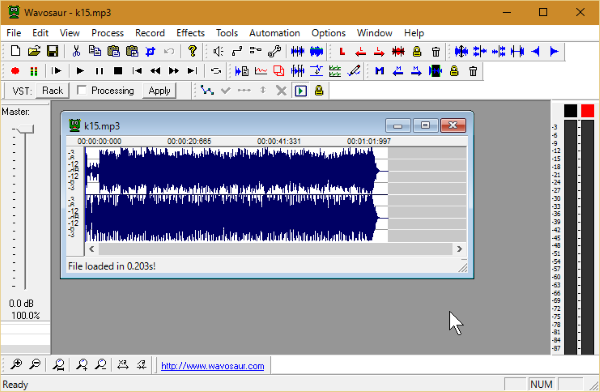Open the Window menu
Viewport: 600px width, 392px height.
(375, 33)
